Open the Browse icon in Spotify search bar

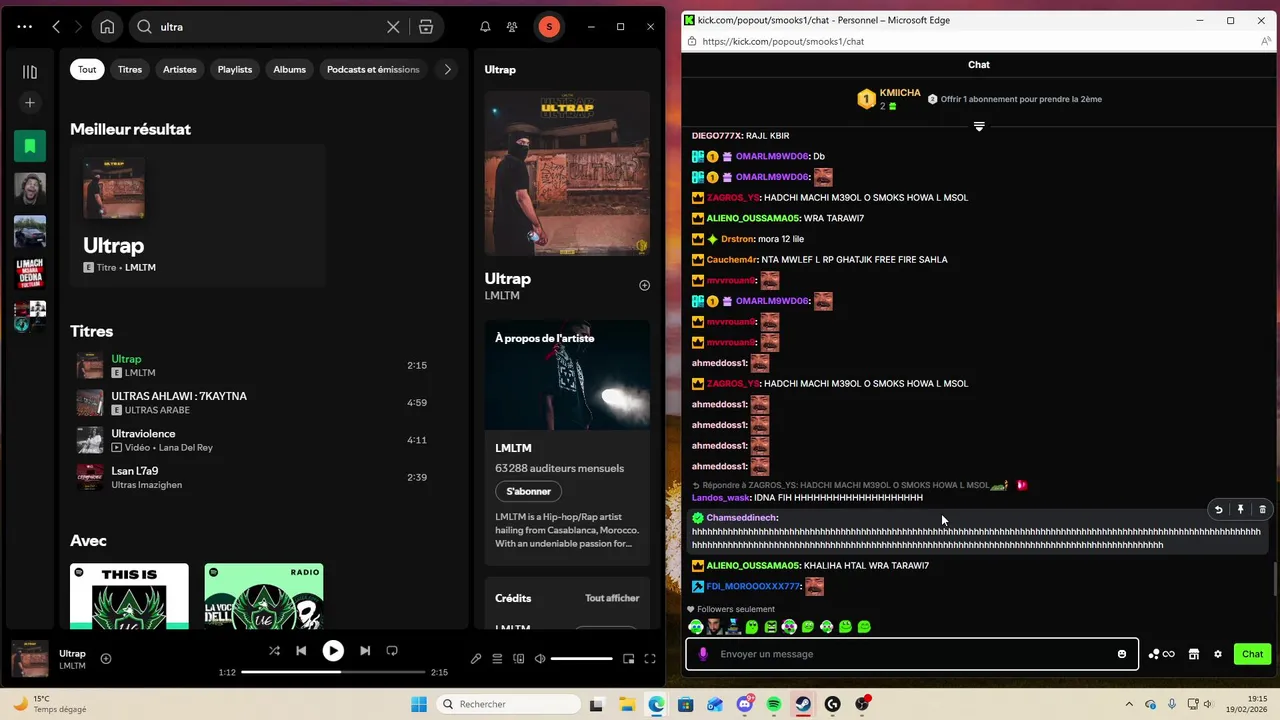426,27
